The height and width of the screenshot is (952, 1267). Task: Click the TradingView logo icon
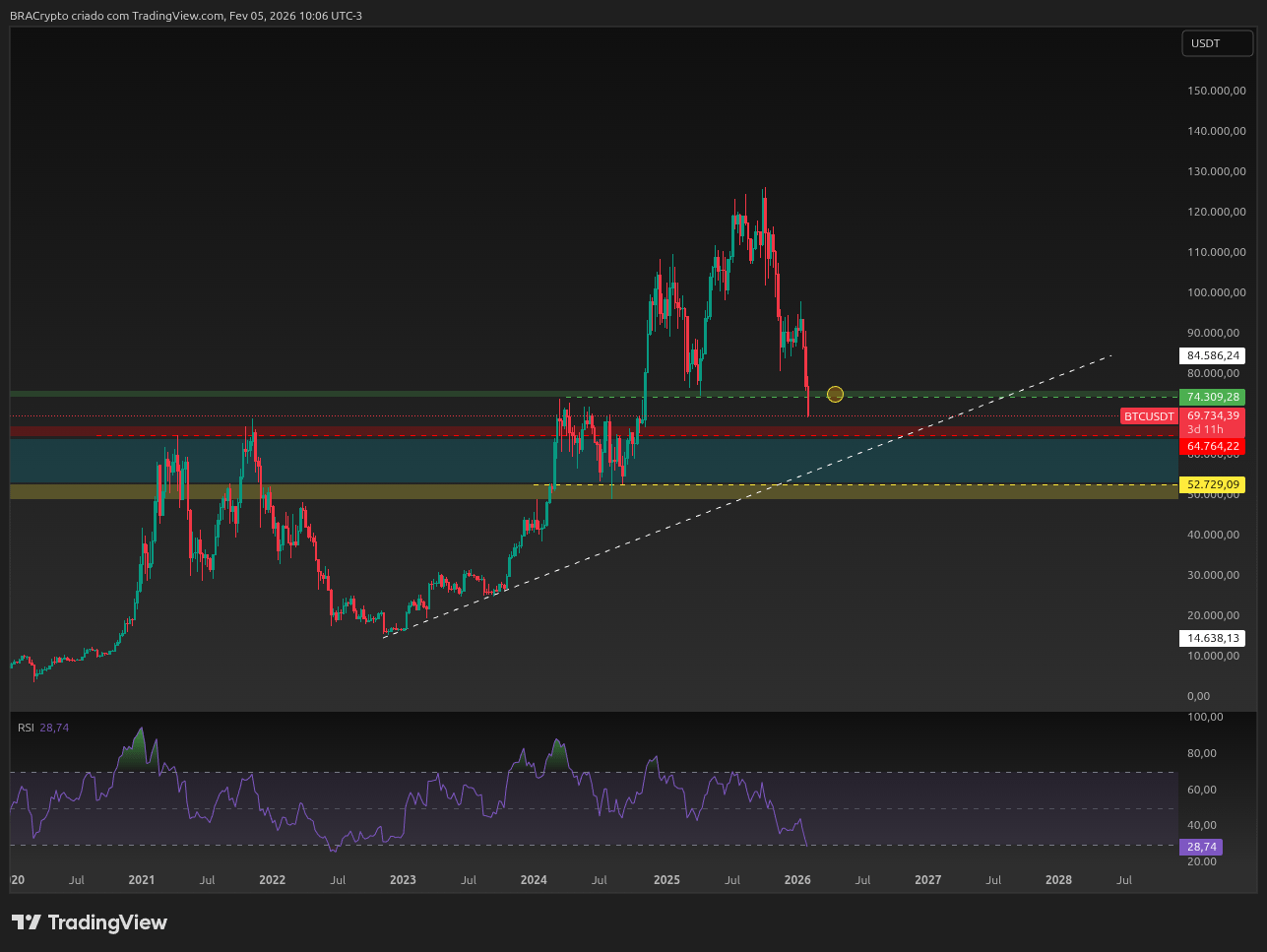click(x=27, y=922)
